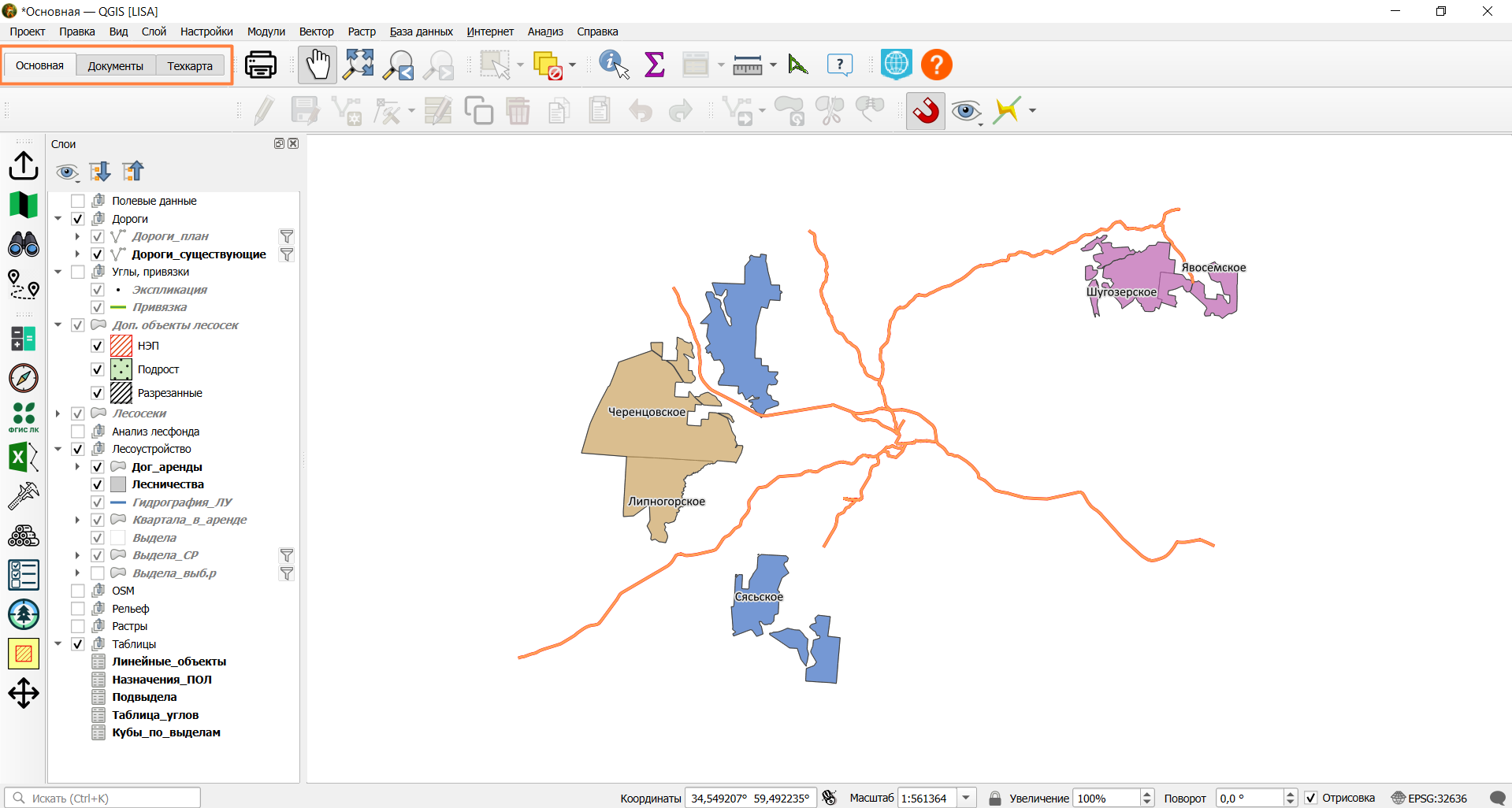This screenshot has width=1512, height=808.
Task: Open statistical summary sigma icon
Action: pos(655,65)
